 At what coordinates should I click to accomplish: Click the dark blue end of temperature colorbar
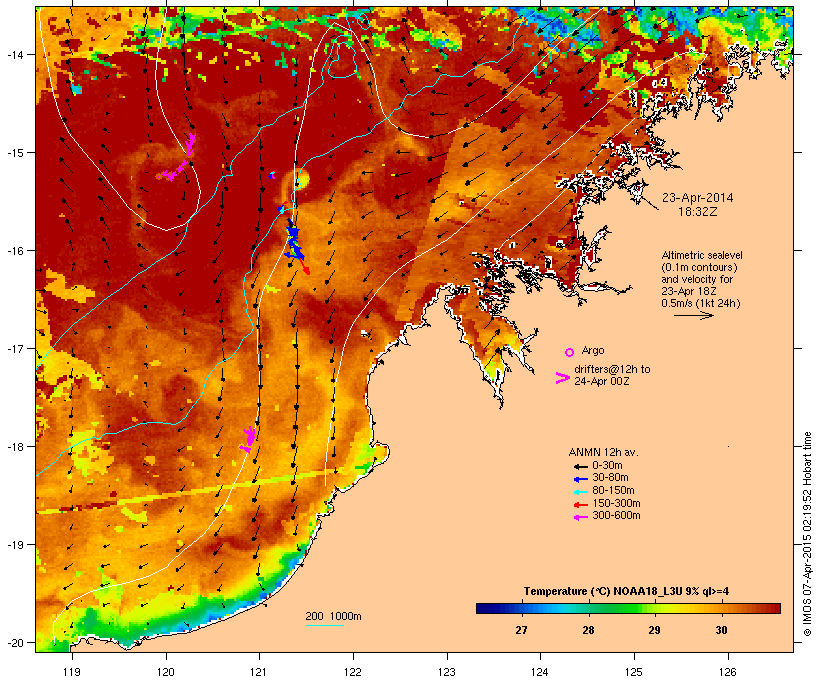point(484,608)
